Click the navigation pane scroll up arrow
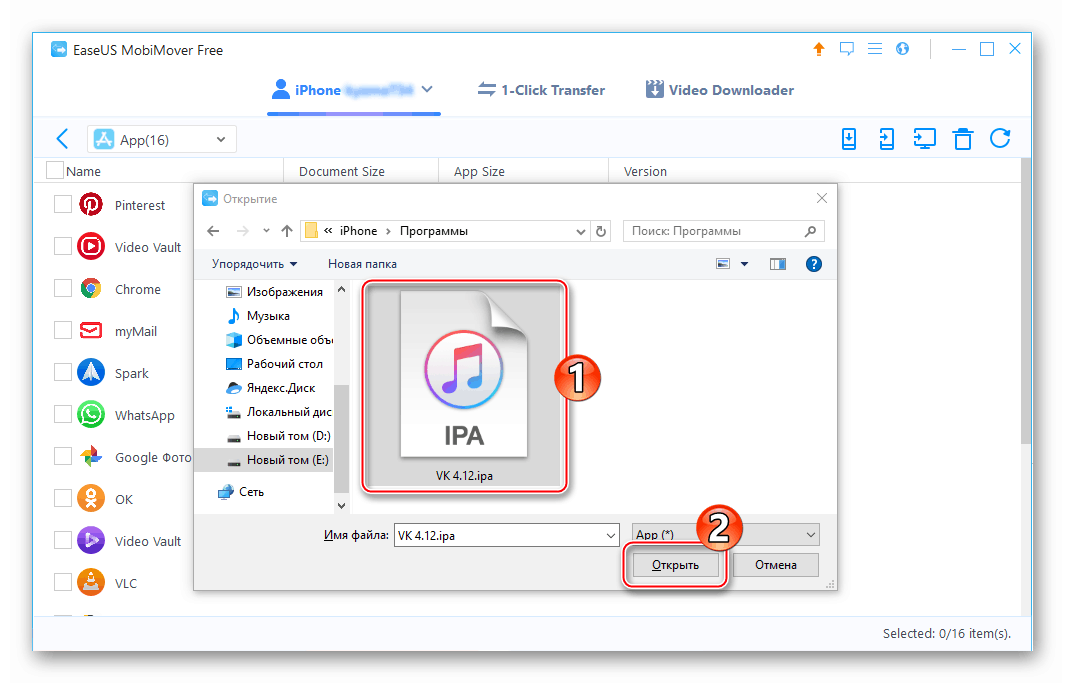This screenshot has height=683, width=1065. 341,289
